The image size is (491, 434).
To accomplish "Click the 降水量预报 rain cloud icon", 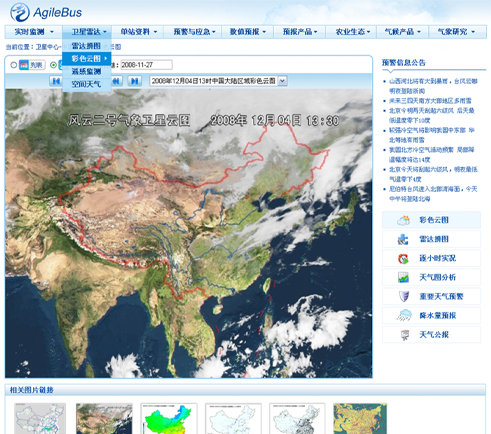I will click(404, 315).
